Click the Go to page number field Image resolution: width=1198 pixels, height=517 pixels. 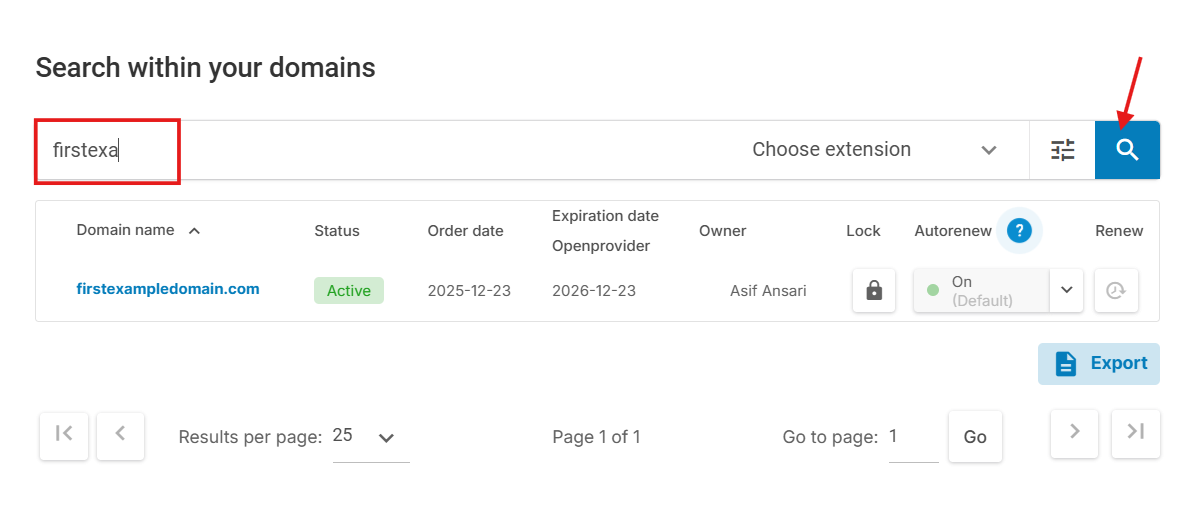(914, 438)
